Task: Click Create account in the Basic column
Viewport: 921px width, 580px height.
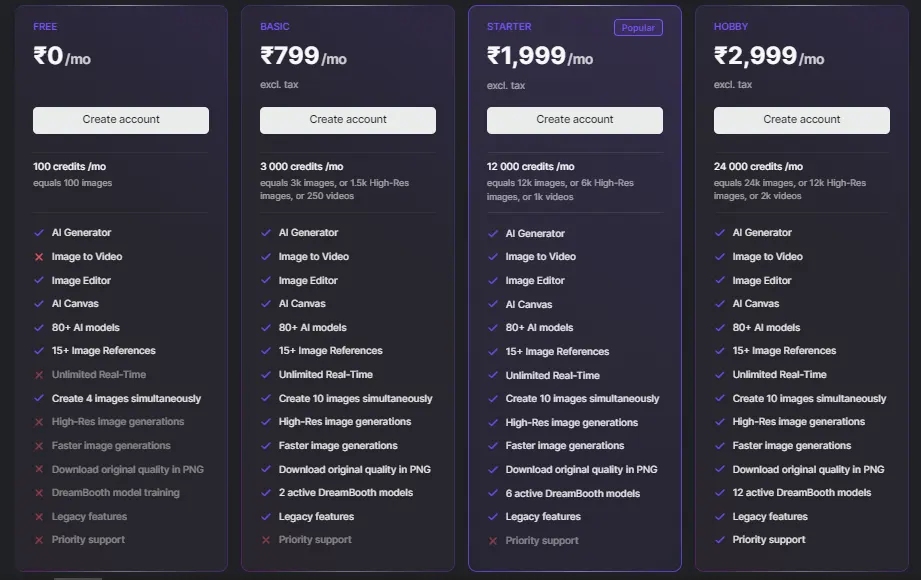Action: pos(347,120)
